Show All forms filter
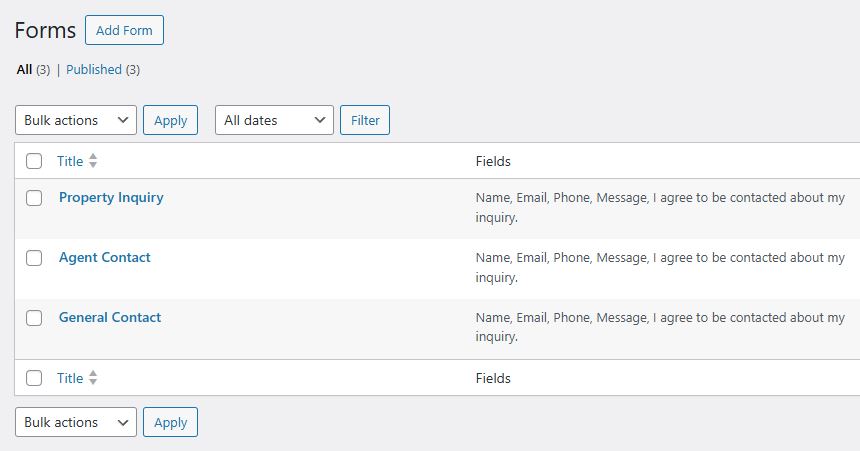 coord(24,70)
